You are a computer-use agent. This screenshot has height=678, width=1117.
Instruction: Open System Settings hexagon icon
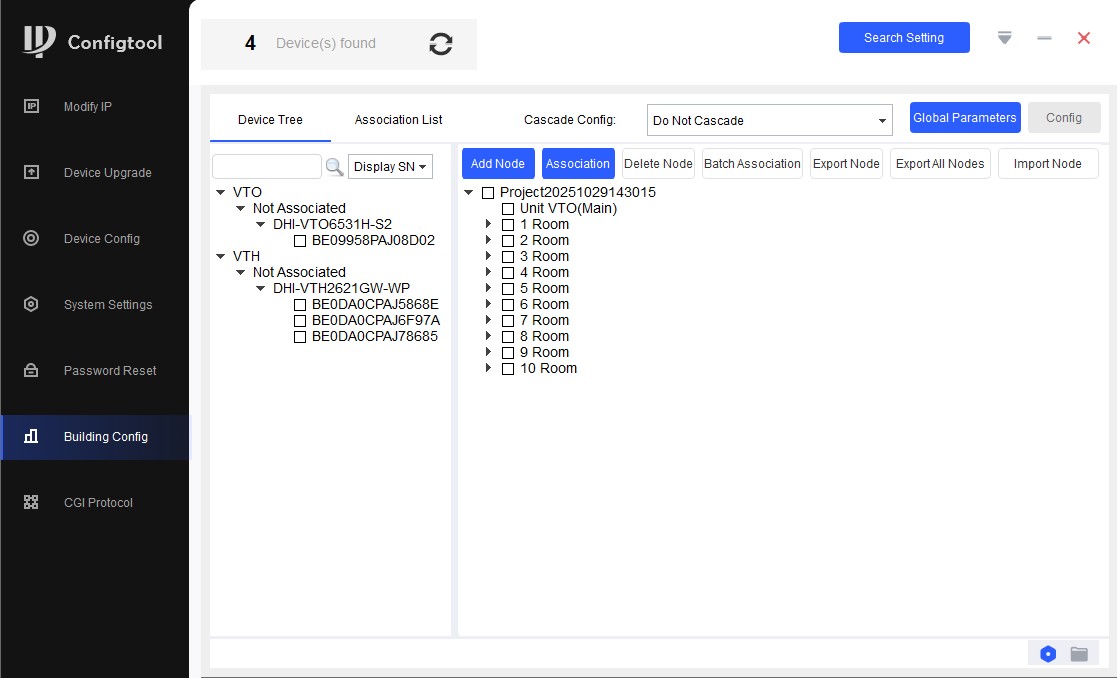click(x=31, y=304)
